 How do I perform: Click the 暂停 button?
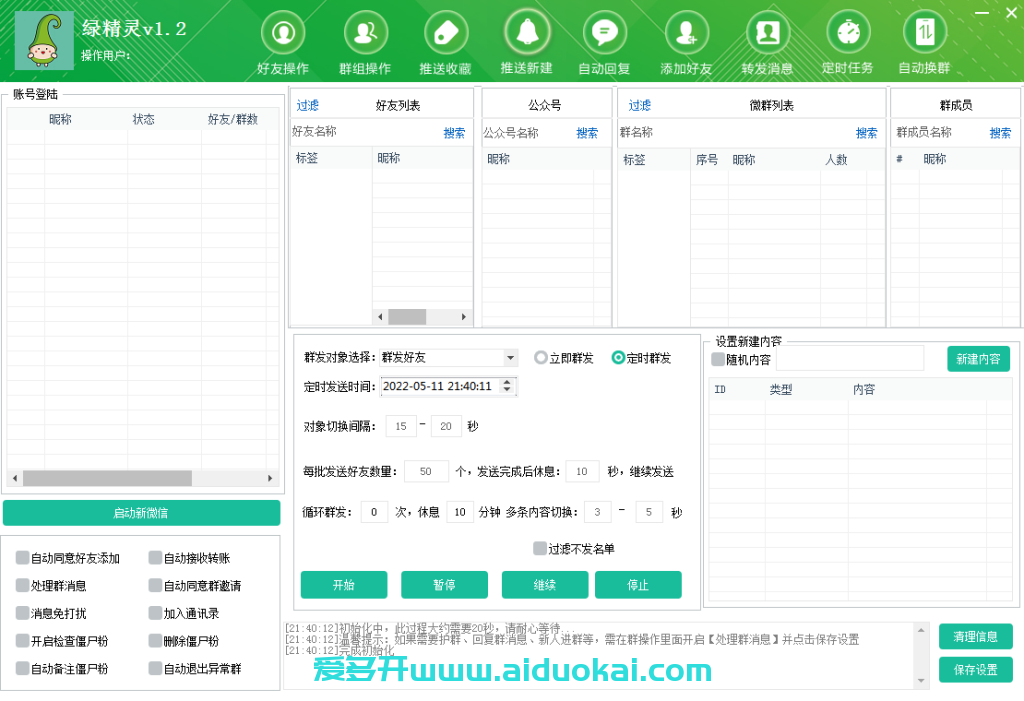coord(444,585)
